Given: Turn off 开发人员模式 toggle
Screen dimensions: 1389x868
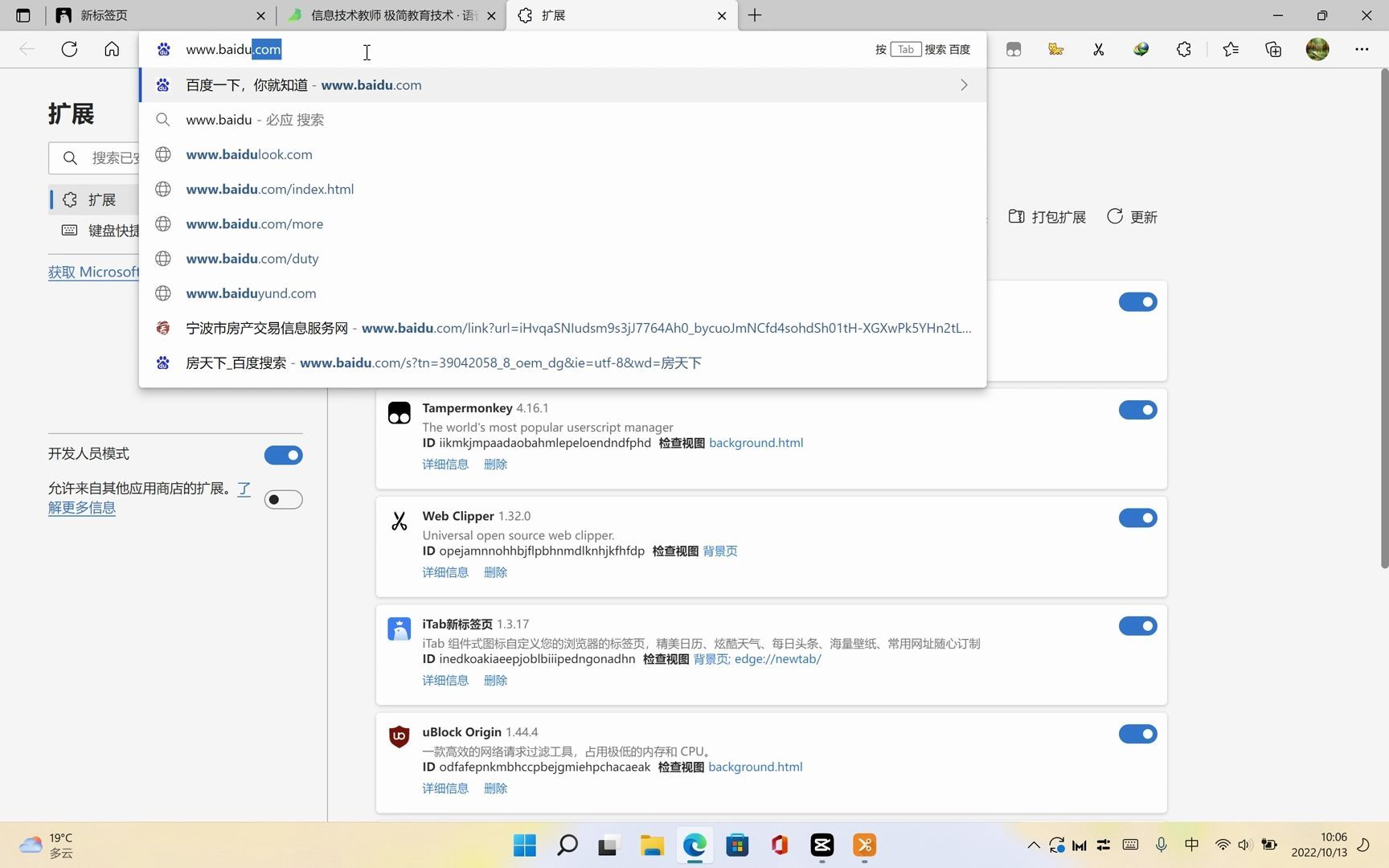Looking at the screenshot, I should click(x=284, y=455).
